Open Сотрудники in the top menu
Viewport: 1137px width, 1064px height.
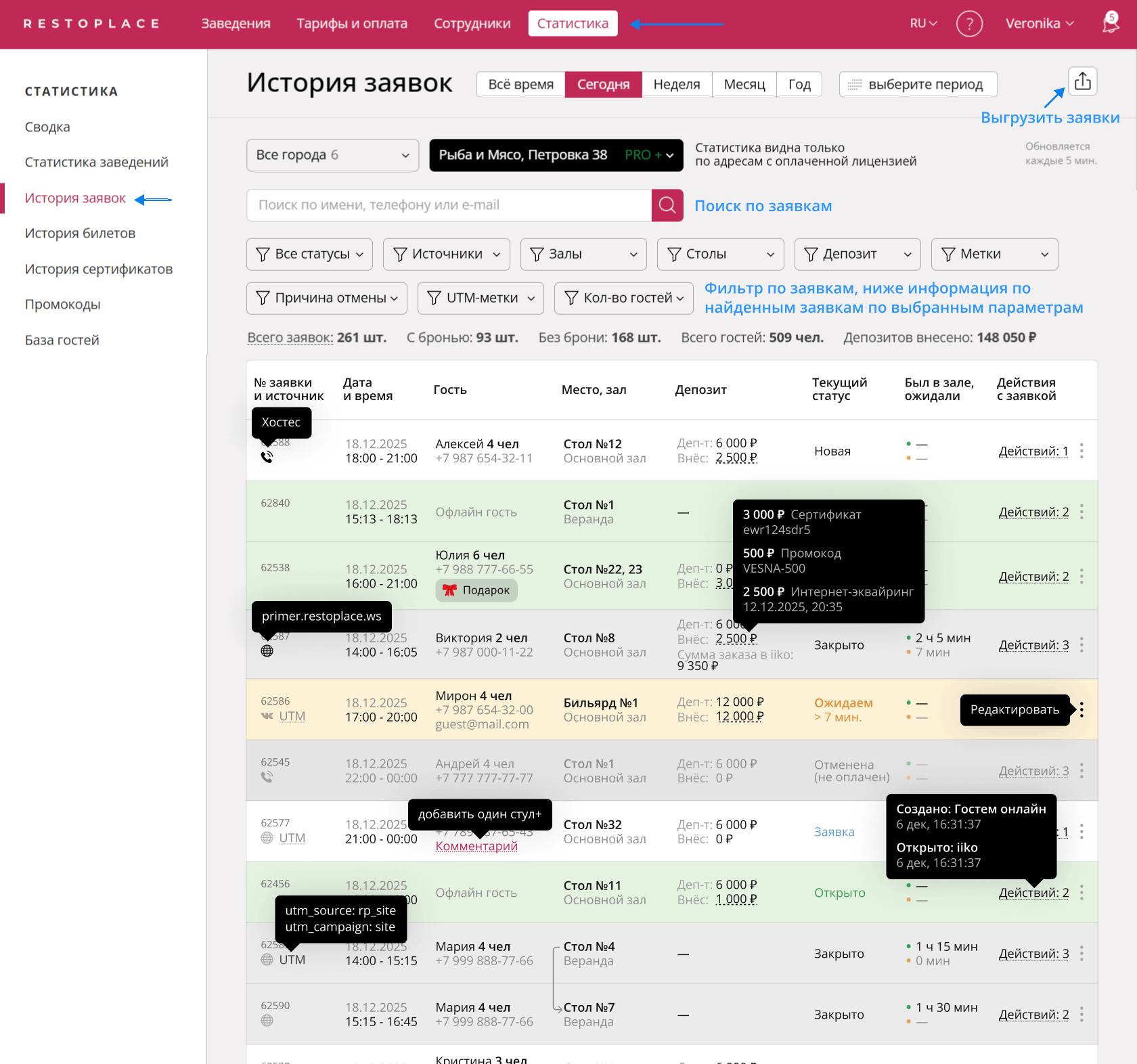pyautogui.click(x=472, y=23)
